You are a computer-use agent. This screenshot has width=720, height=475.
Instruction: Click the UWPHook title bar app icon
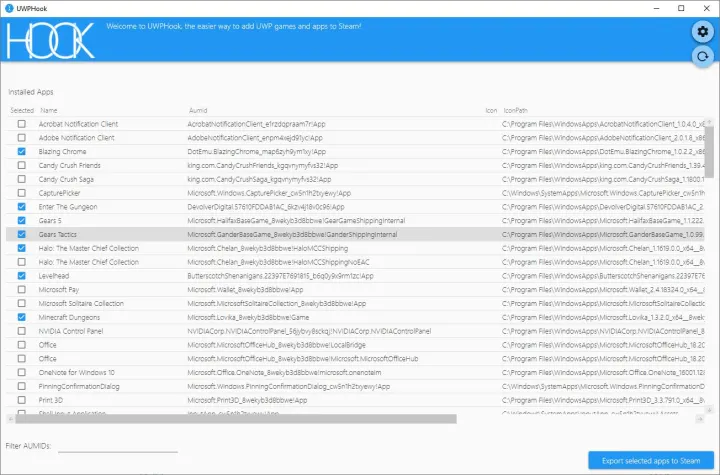pos(9,8)
